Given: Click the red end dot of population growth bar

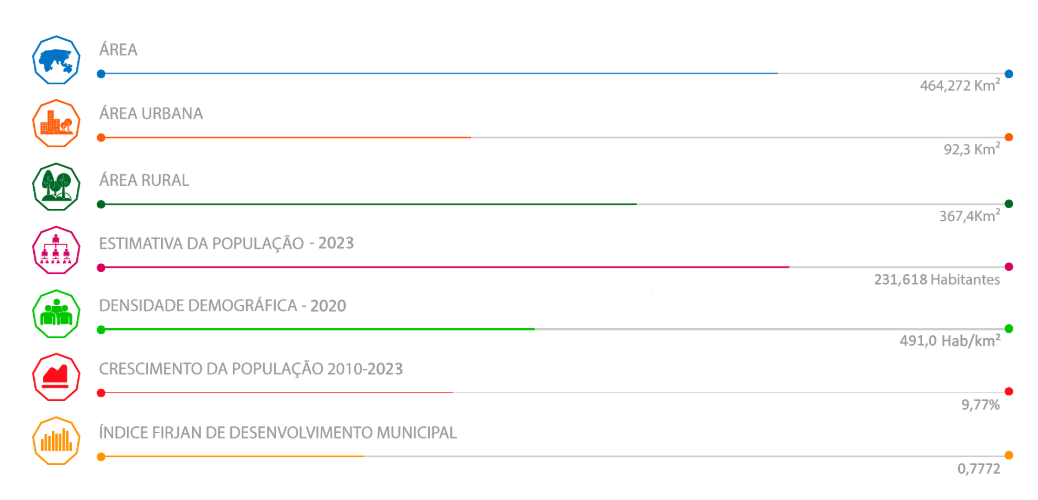Looking at the screenshot, I should pyautogui.click(x=1009, y=391).
